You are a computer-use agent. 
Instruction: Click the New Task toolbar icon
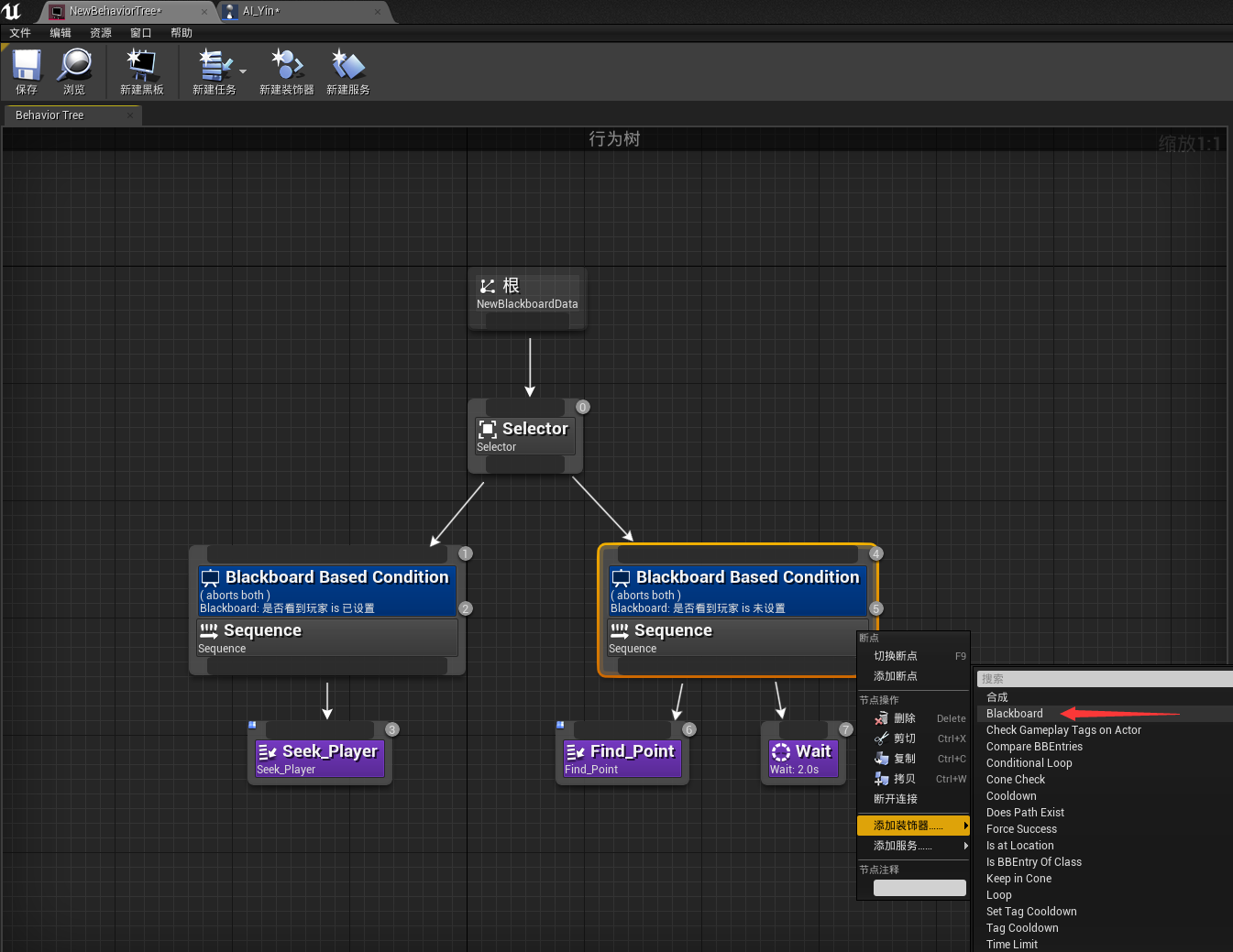[213, 66]
